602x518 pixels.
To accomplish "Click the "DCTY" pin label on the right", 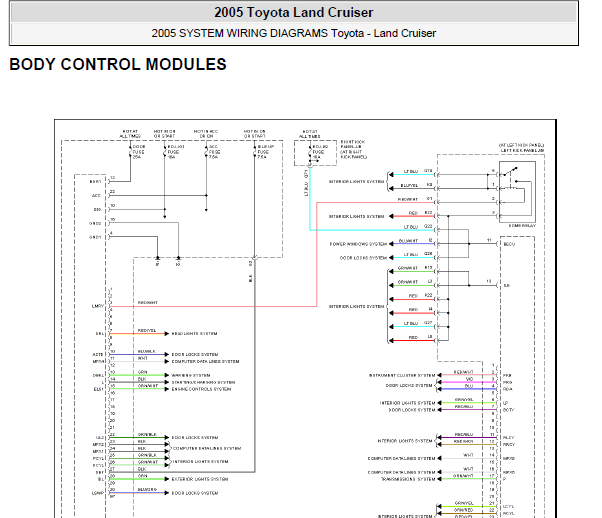I will [x=508, y=410].
